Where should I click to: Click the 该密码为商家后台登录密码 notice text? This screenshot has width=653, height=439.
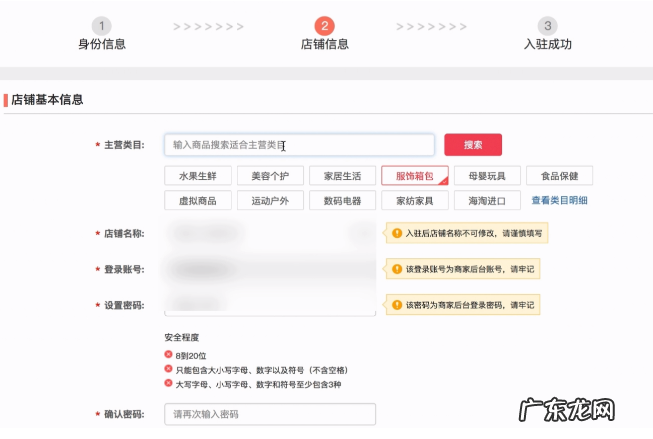tap(470, 305)
